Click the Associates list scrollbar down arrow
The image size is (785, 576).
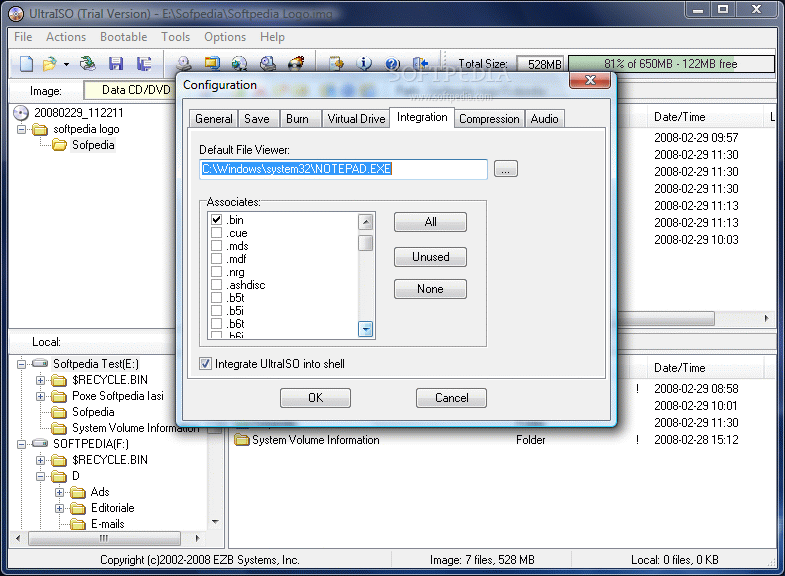point(366,329)
